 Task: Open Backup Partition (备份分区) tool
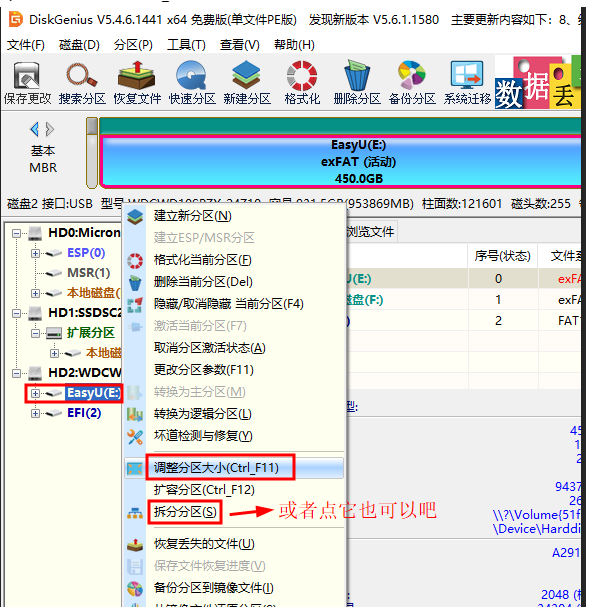(412, 83)
